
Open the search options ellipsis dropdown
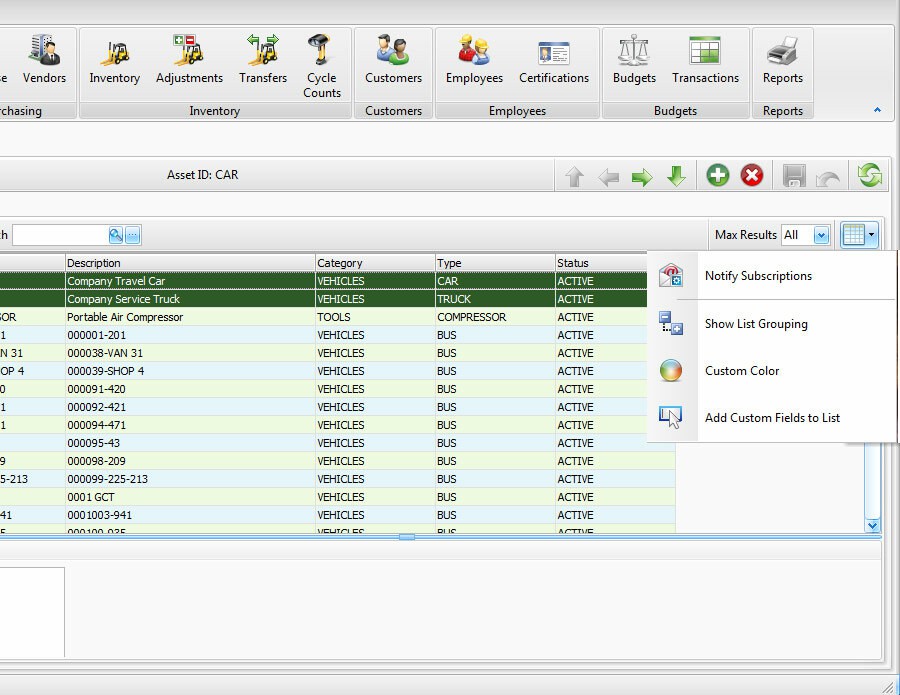coord(132,234)
